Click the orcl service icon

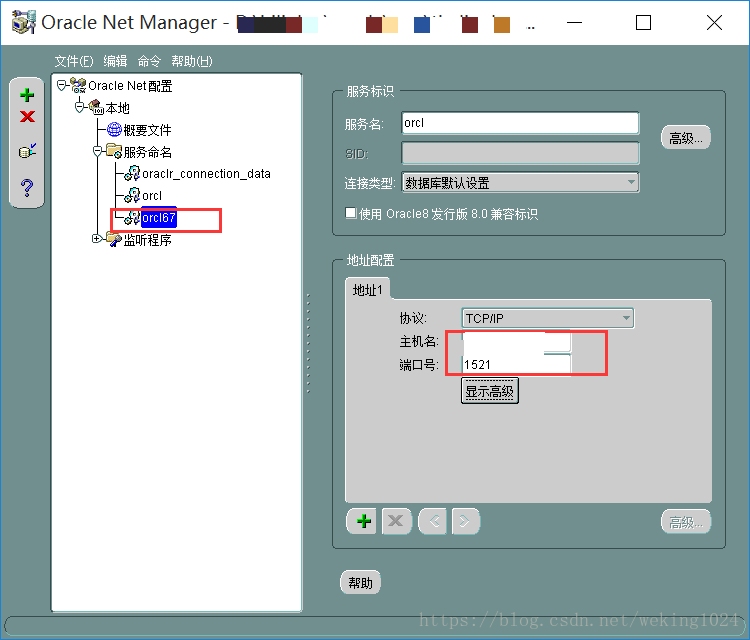coord(132,195)
